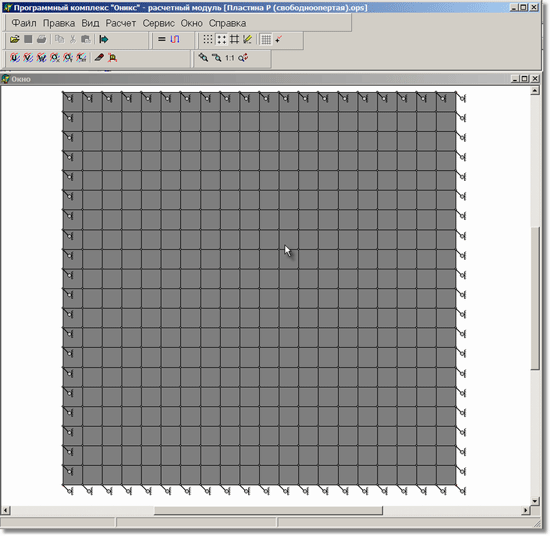Viewport: 550px width, 536px height.
Task: Toggle the hash element grid lines icon
Action: (x=234, y=39)
